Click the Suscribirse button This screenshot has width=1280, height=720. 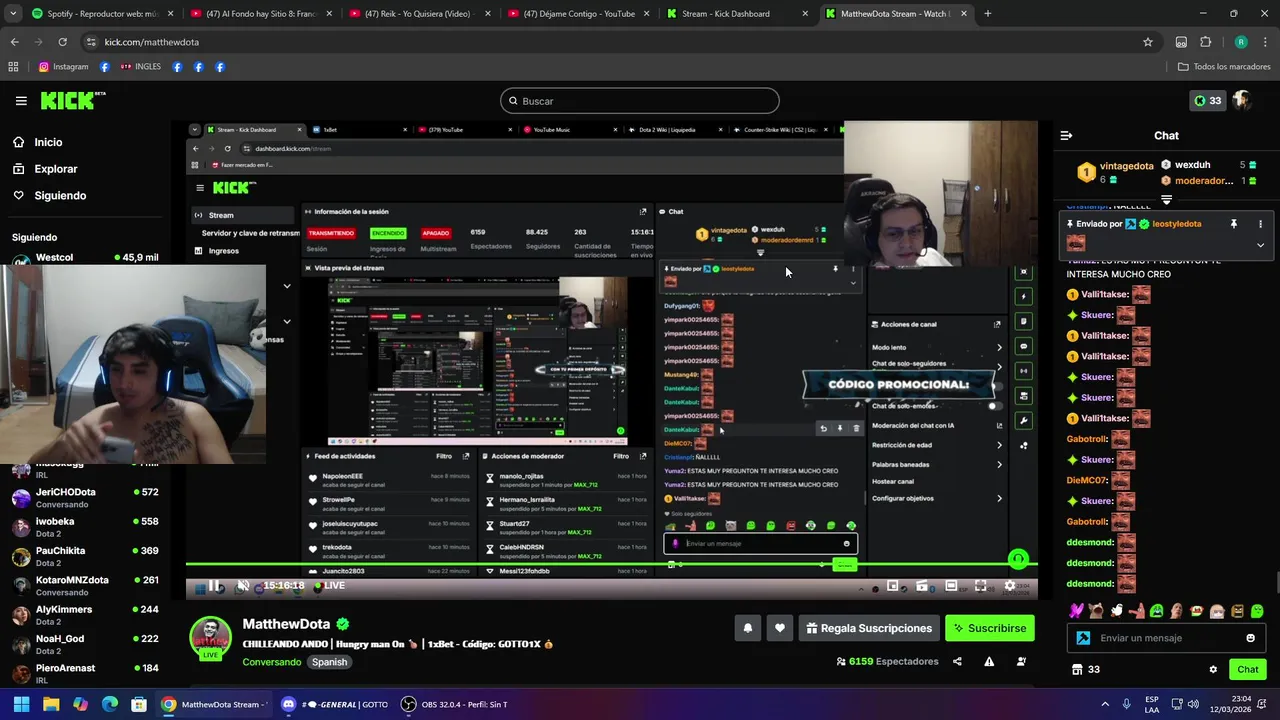pyautogui.click(x=990, y=628)
